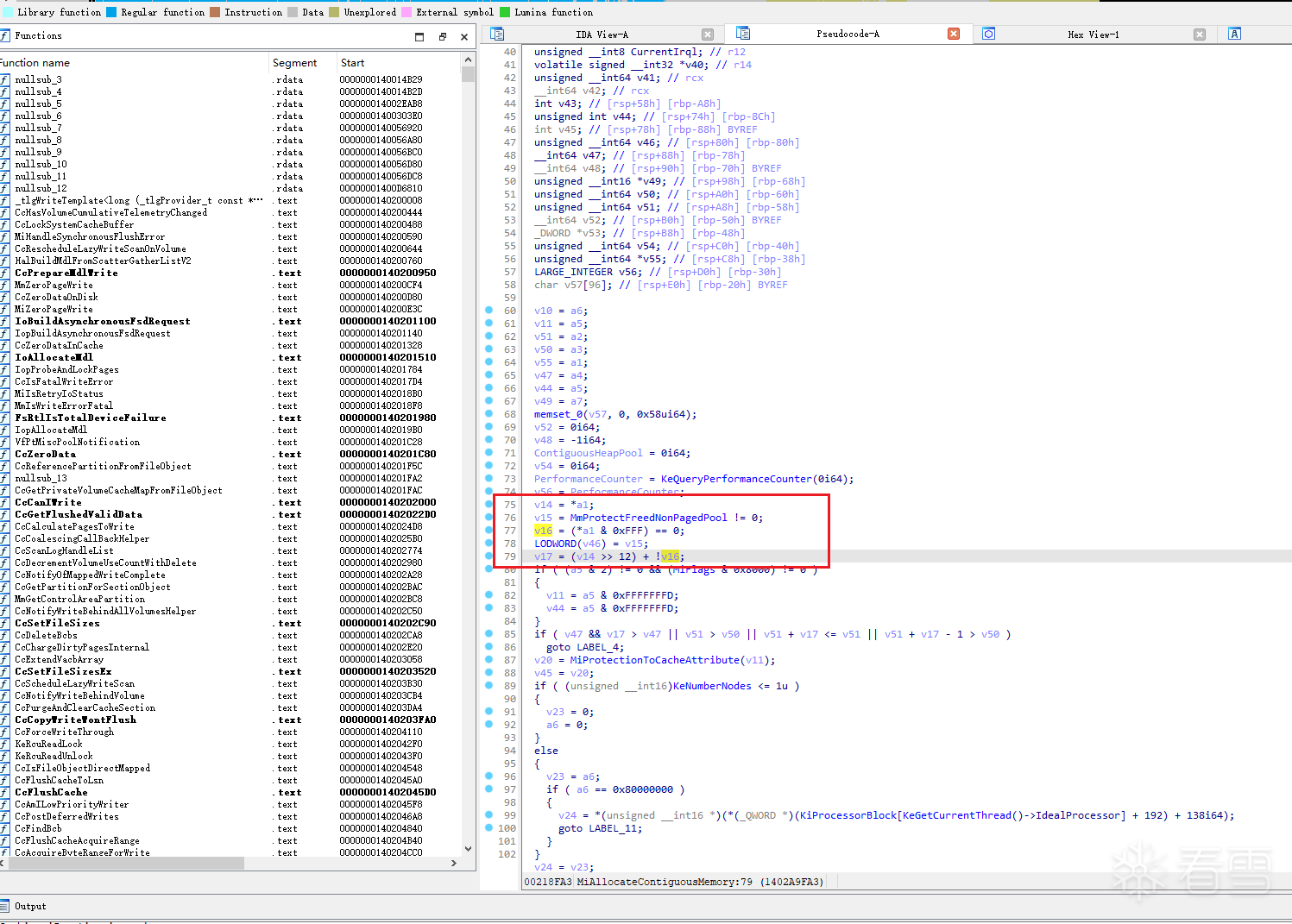
Task: Click the KiProcessorBlock symbol in pseudocode
Action: (x=847, y=815)
